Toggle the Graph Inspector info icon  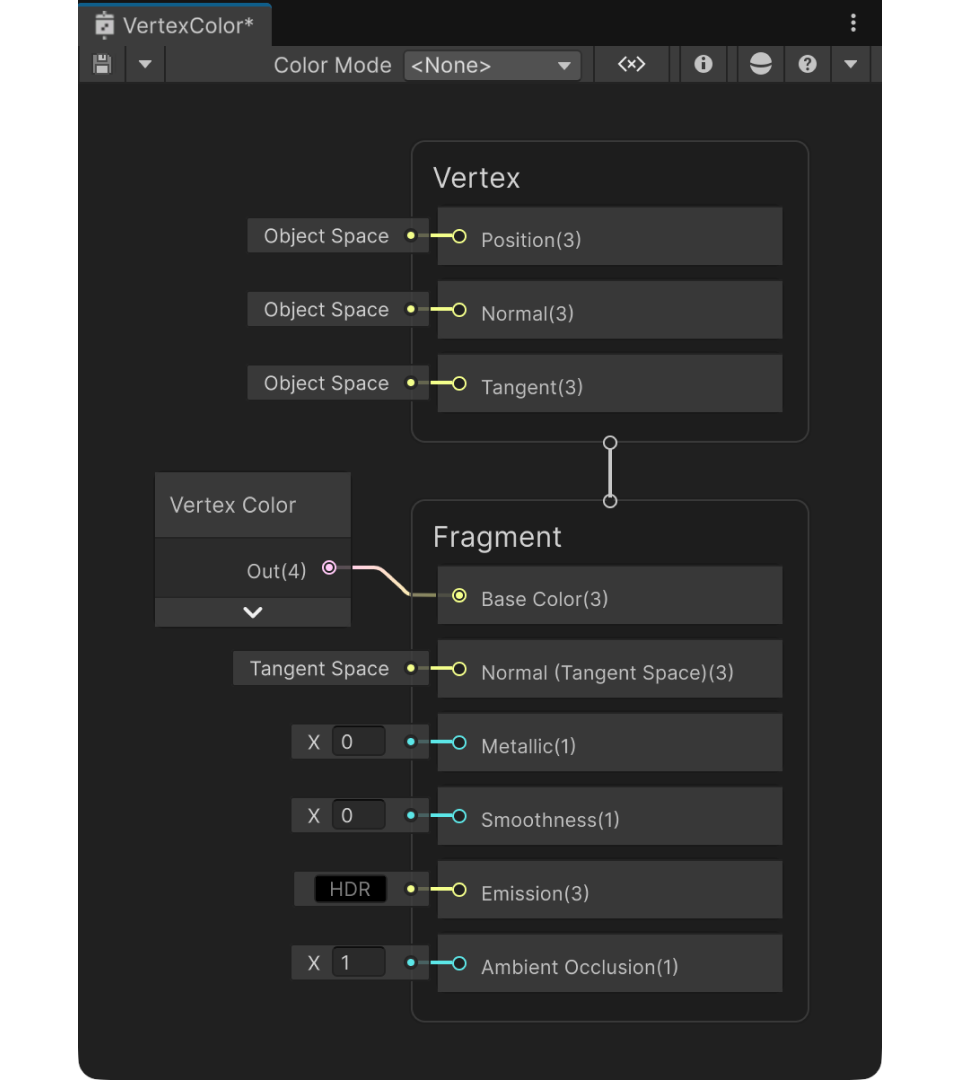[x=703, y=65]
